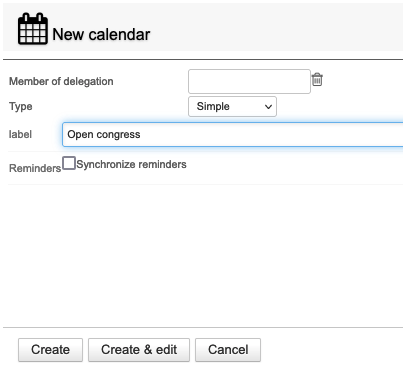This screenshot has width=404, height=365.
Task: Click into the label field containing Open congress
Action: (x=233, y=134)
